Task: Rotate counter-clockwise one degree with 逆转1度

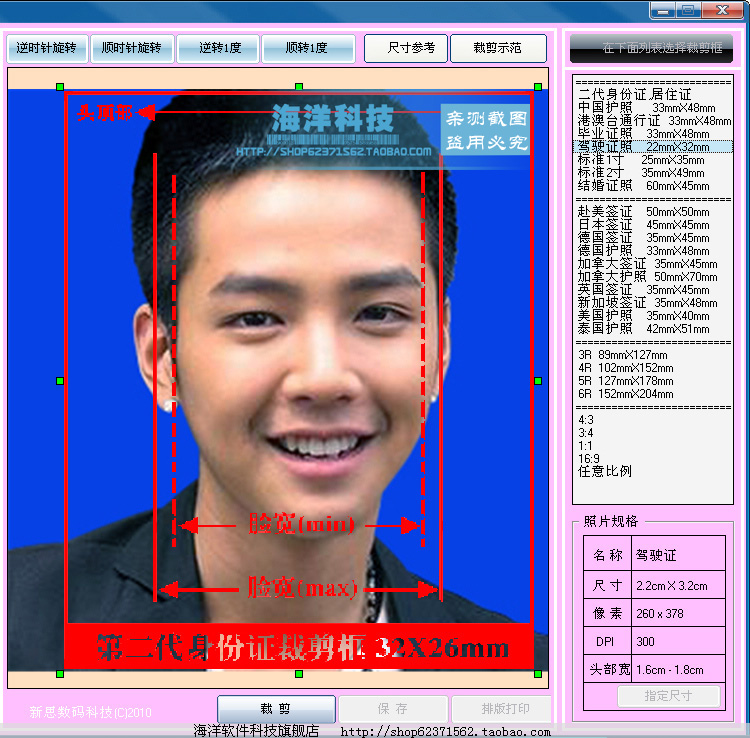Action: [218, 48]
